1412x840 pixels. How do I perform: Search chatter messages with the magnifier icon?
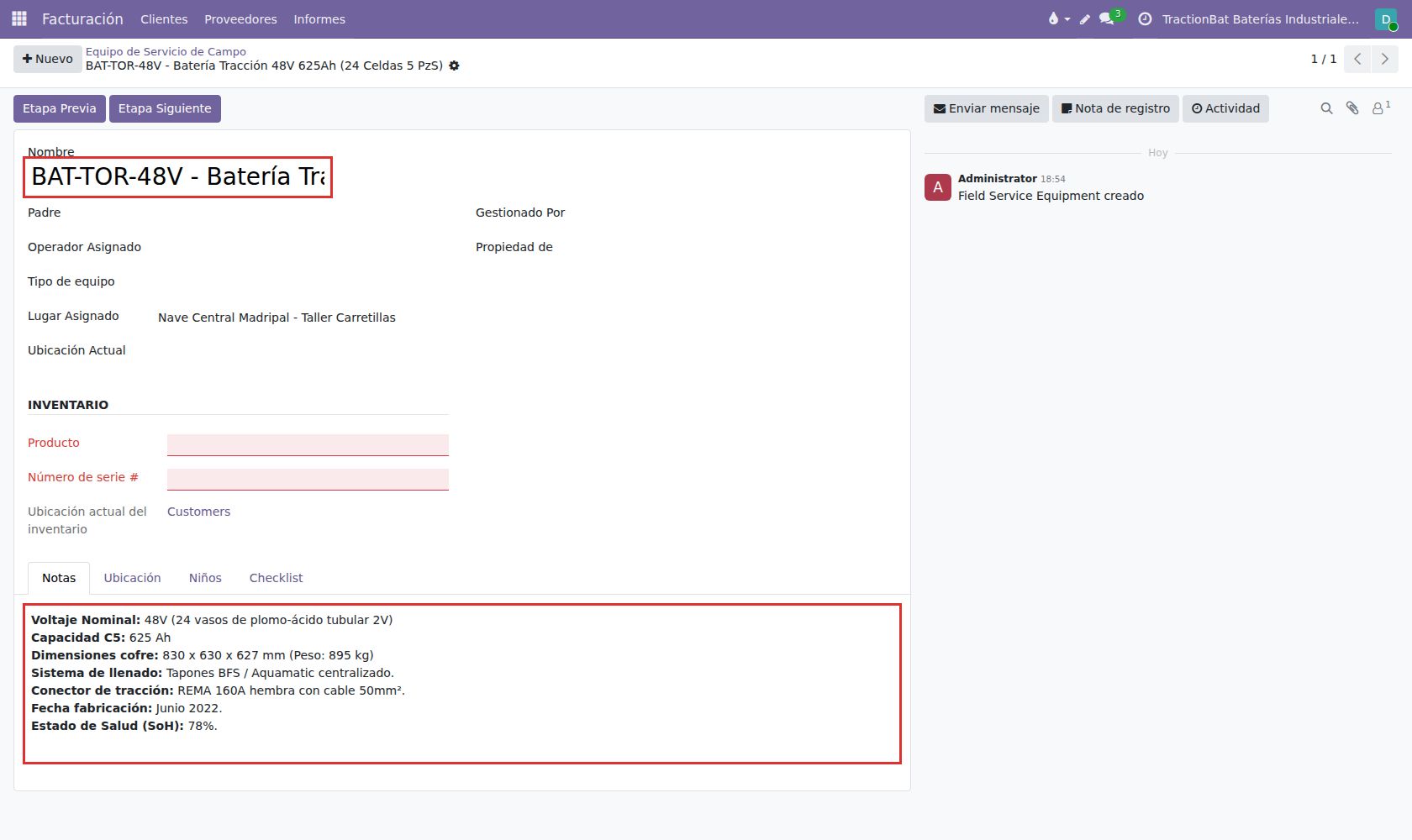[x=1326, y=108]
